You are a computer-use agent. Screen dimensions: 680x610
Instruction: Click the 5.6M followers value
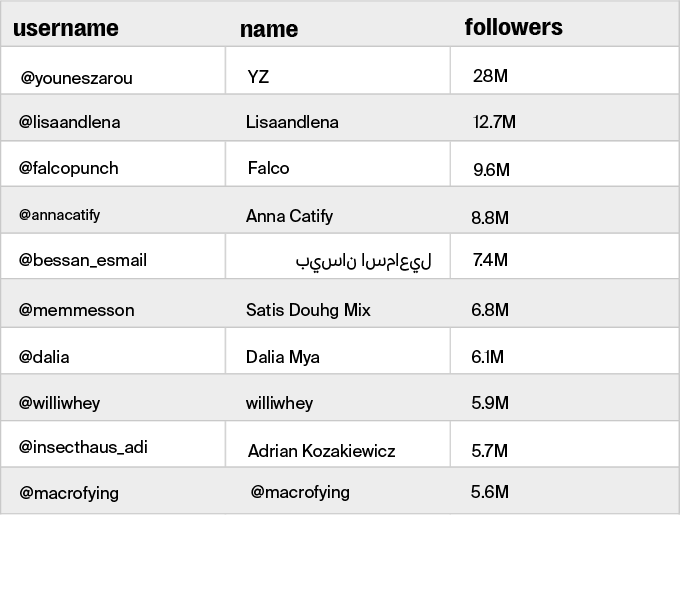(x=489, y=492)
